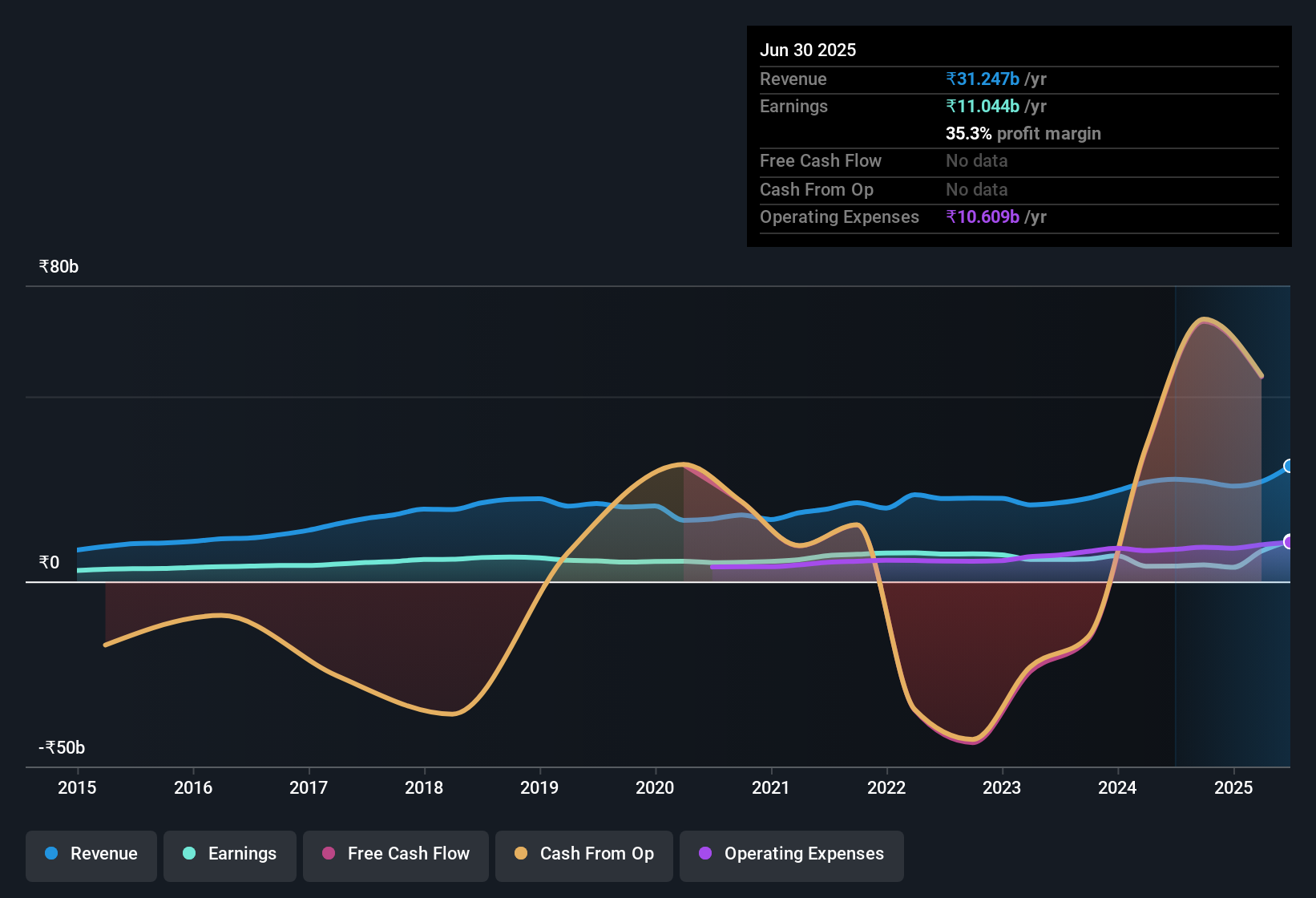Click the pink Free Cash Flow dot

point(329,854)
